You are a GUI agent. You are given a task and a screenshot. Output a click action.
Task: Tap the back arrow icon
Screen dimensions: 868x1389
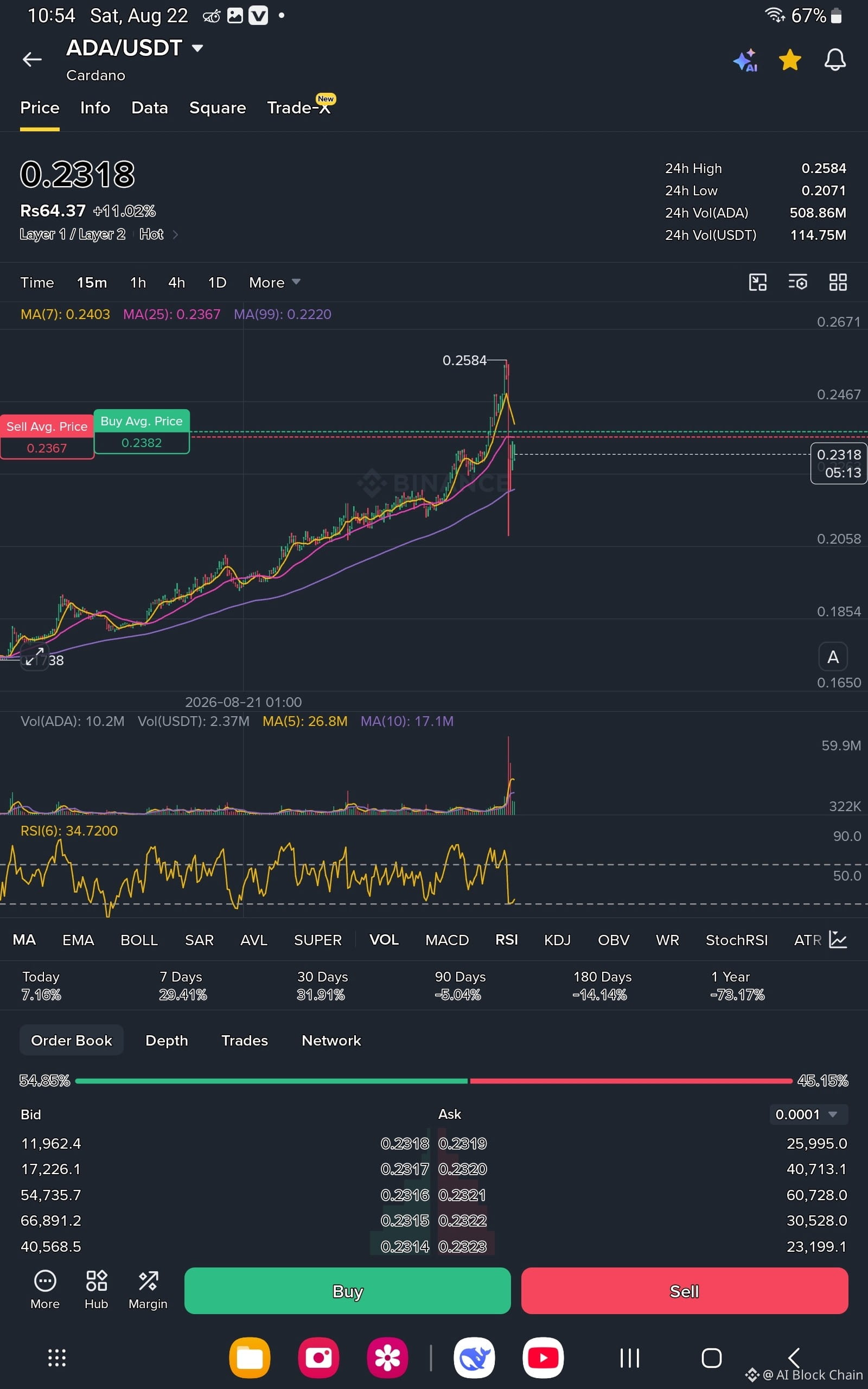pyautogui.click(x=32, y=59)
